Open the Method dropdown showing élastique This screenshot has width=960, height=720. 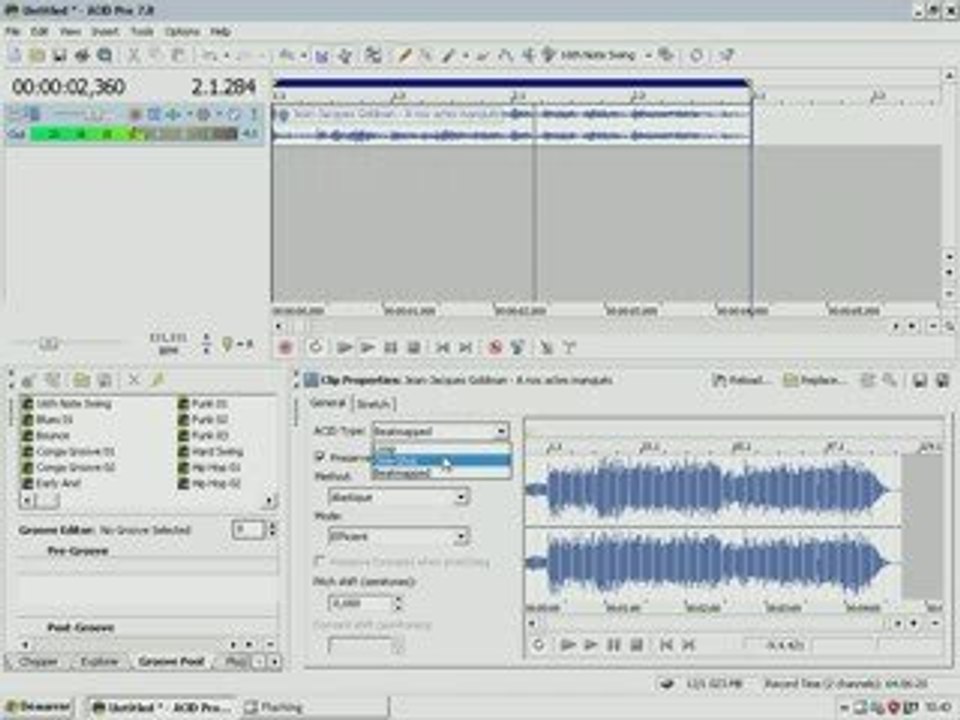coord(399,497)
